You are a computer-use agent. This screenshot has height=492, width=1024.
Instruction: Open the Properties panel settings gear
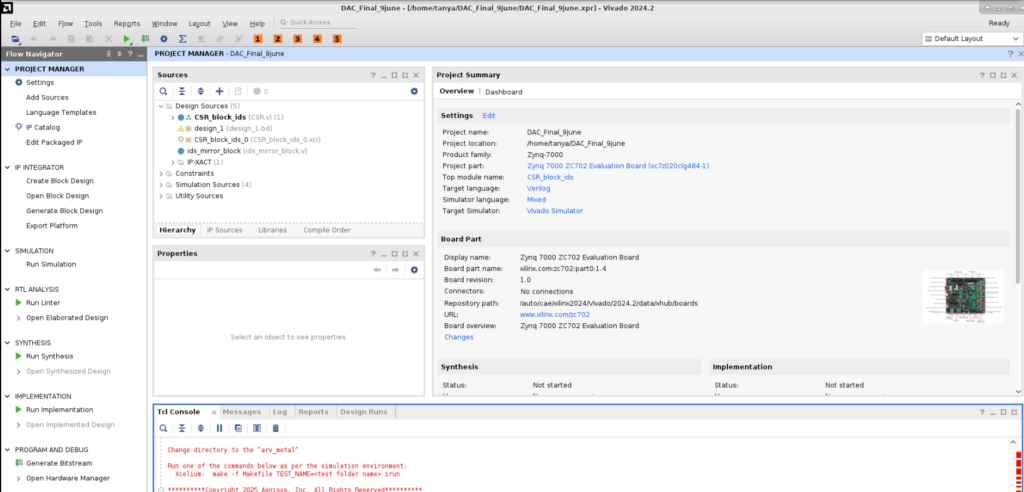(x=414, y=270)
